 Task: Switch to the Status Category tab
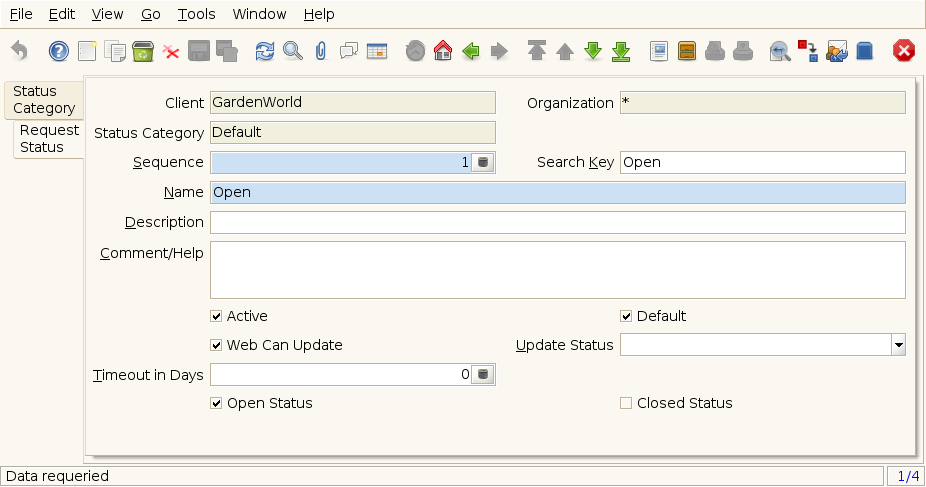[44, 100]
